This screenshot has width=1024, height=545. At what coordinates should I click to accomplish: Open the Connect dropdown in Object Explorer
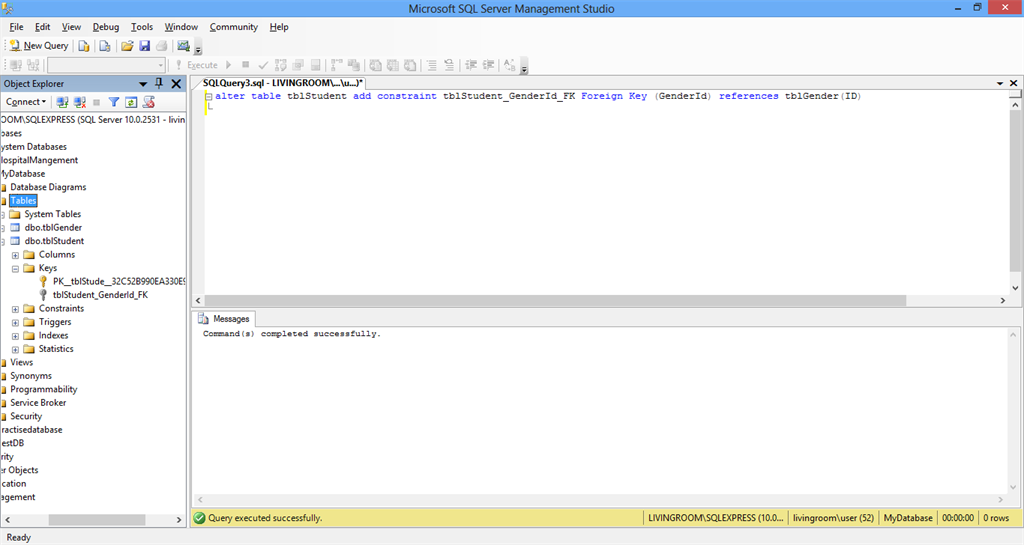25,102
